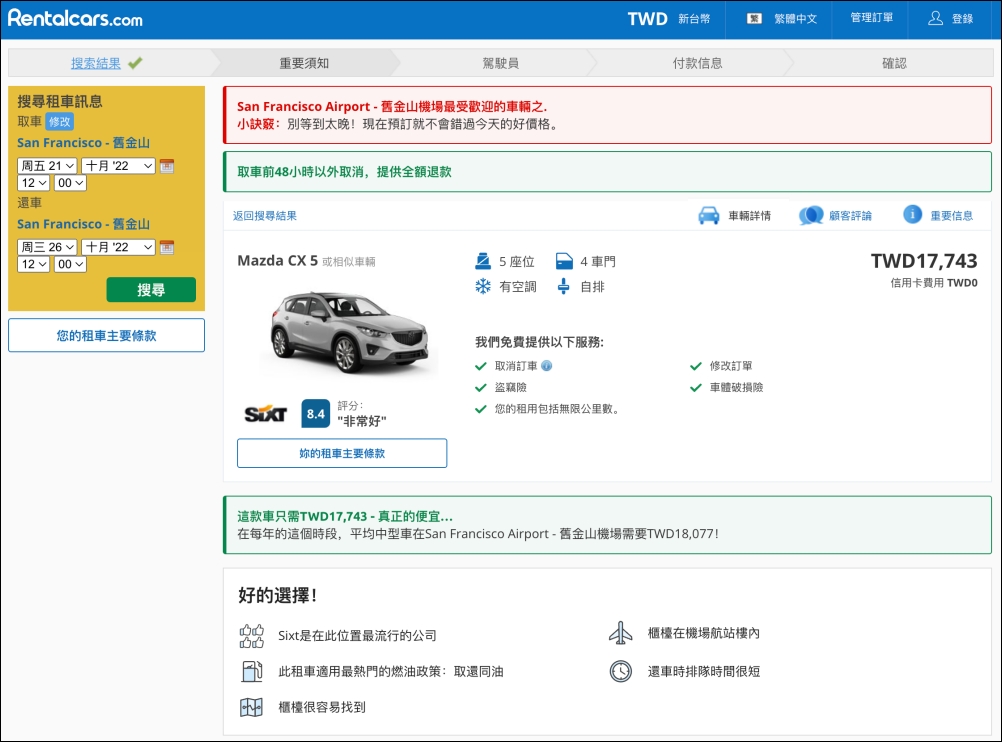
Task: Open the pickup minute dropdown
Action: coord(70,183)
